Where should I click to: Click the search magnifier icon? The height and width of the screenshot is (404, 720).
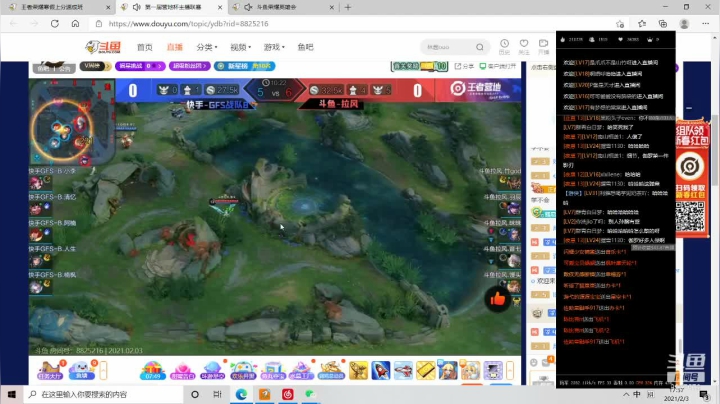tap(480, 47)
